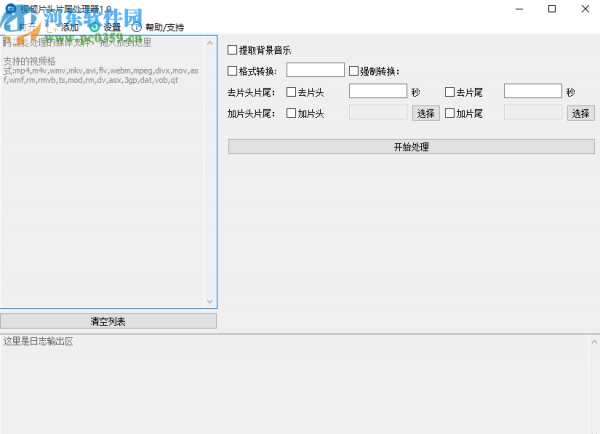Enable the 去片头 checkbox
Image resolution: width=600 pixels, height=434 pixels.
[292, 92]
